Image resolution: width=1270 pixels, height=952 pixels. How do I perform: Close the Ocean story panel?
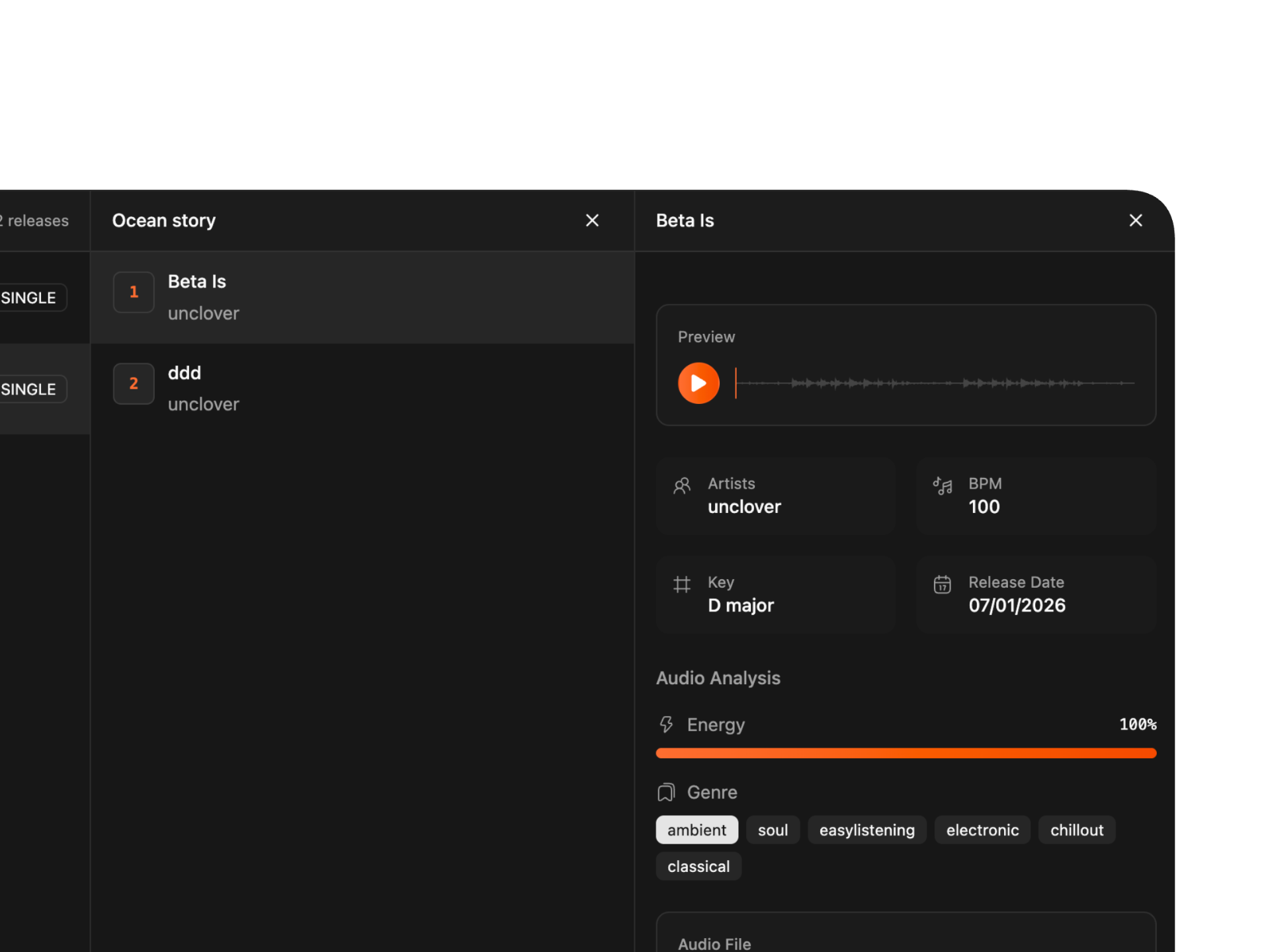[x=592, y=220]
